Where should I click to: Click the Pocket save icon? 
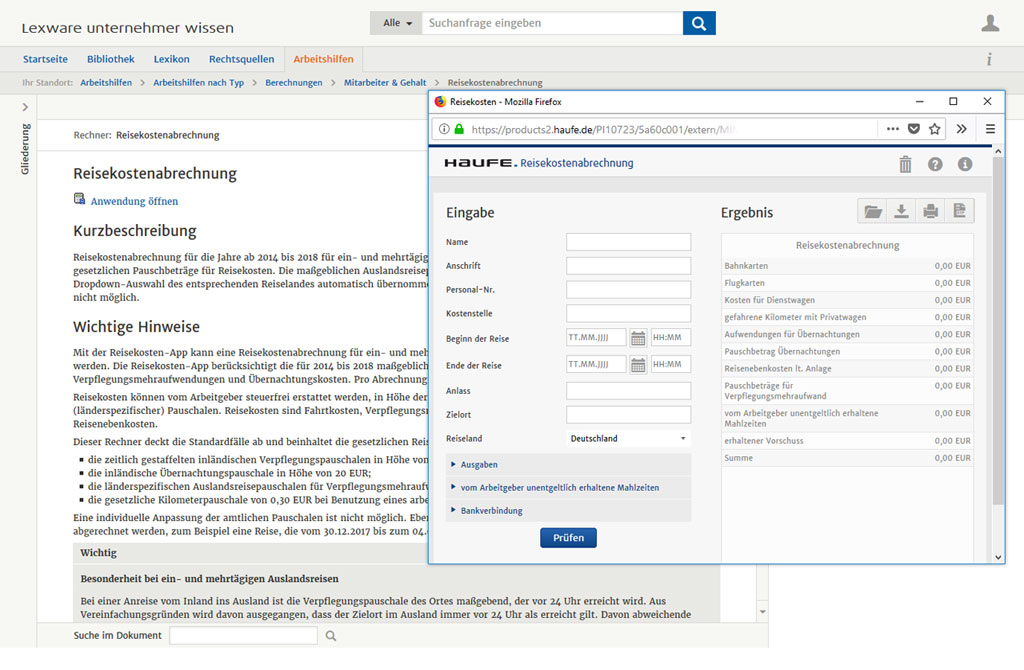[914, 129]
